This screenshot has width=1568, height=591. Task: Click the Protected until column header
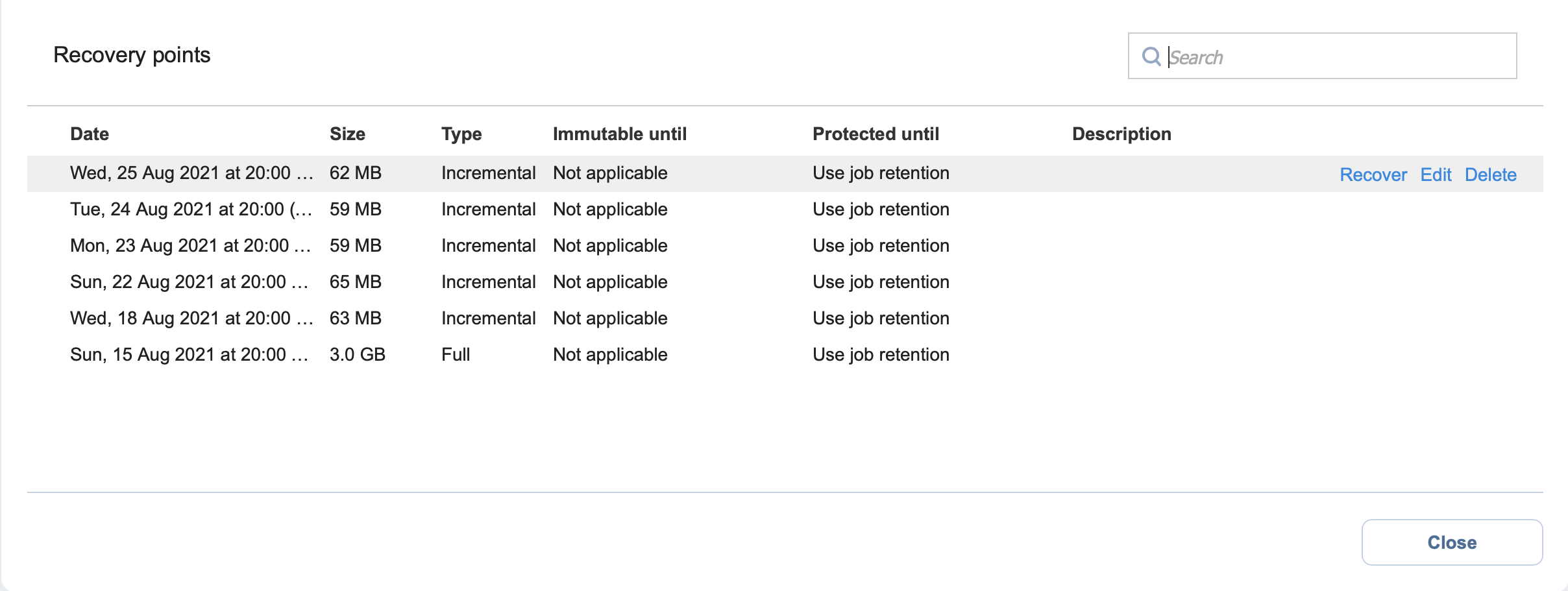pos(876,134)
